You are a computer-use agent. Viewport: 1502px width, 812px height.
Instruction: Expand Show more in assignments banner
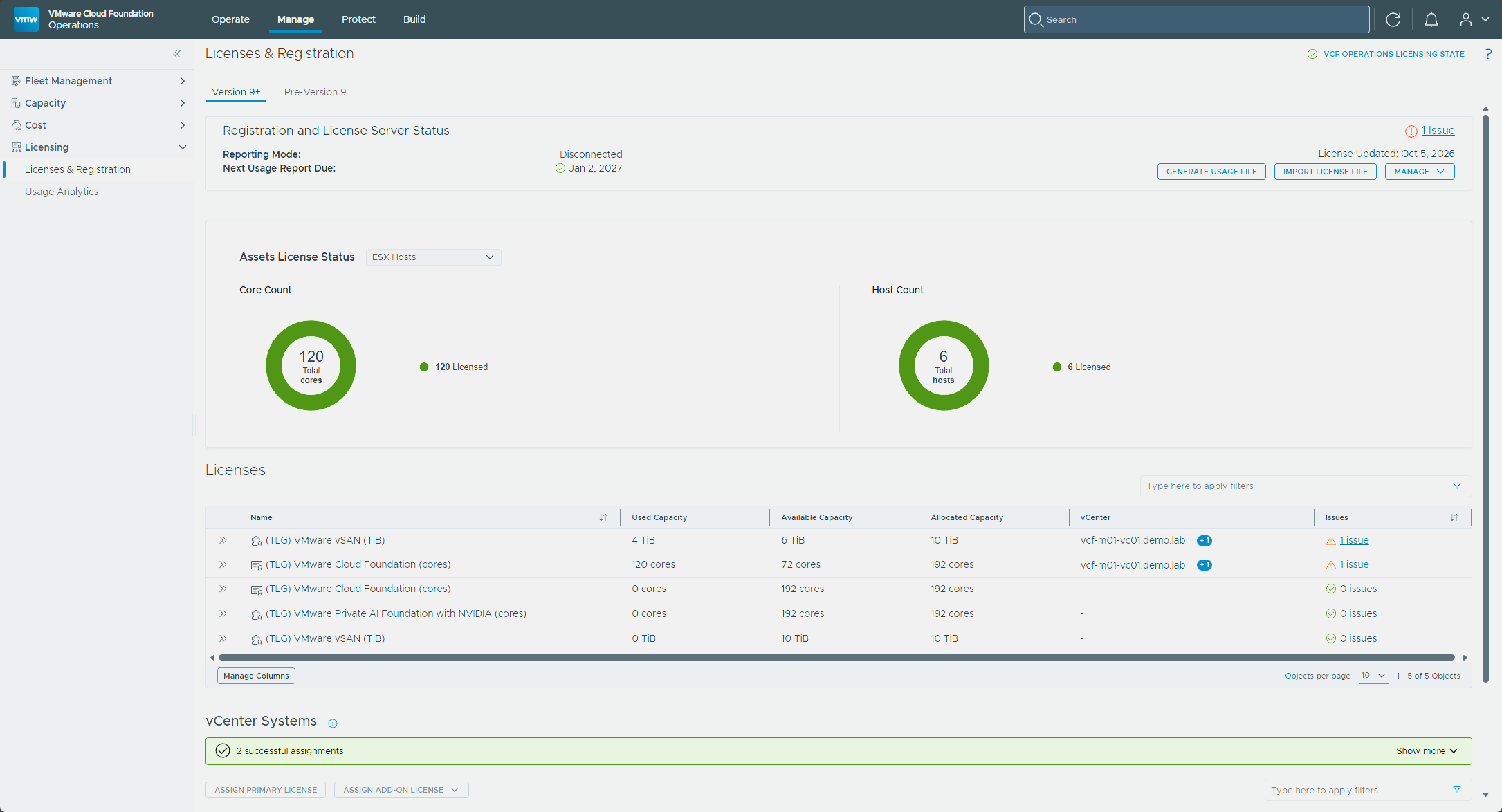pyautogui.click(x=1427, y=751)
